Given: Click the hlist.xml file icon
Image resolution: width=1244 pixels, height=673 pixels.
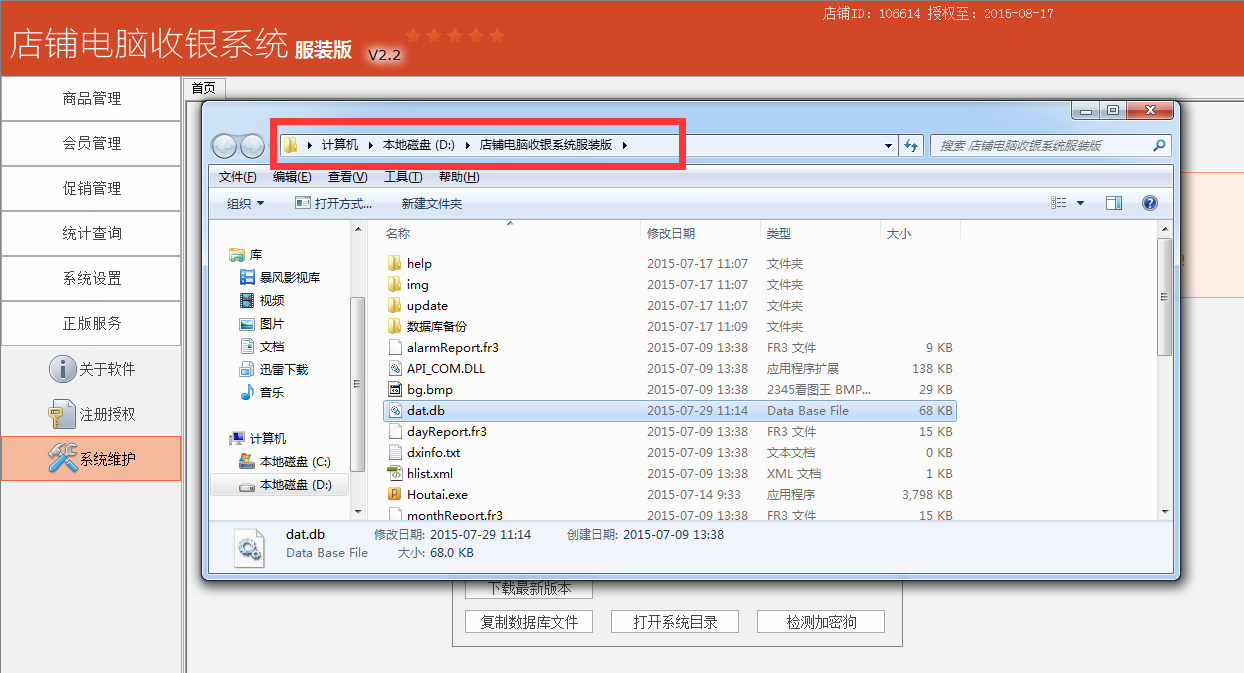Looking at the screenshot, I should tap(395, 473).
